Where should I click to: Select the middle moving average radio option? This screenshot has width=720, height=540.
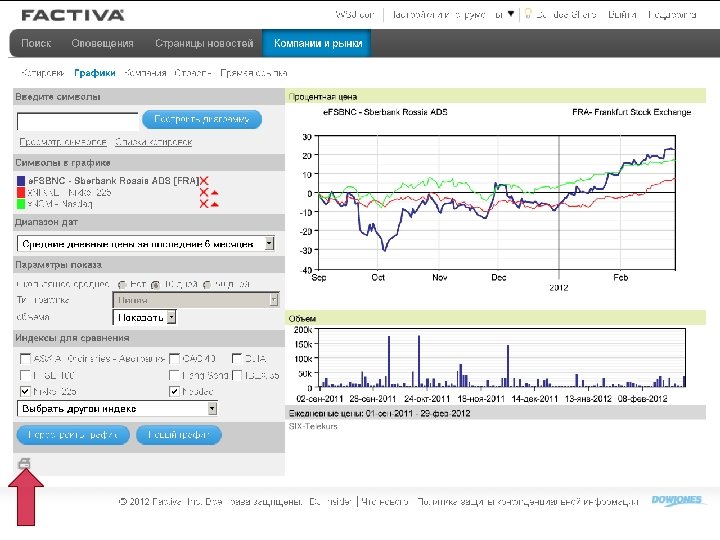coord(156,285)
